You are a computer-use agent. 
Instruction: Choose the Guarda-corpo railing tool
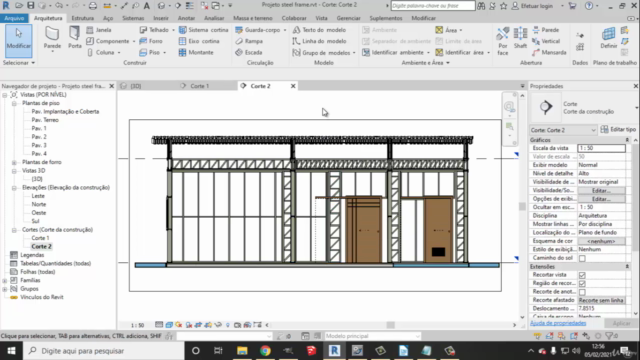258,30
